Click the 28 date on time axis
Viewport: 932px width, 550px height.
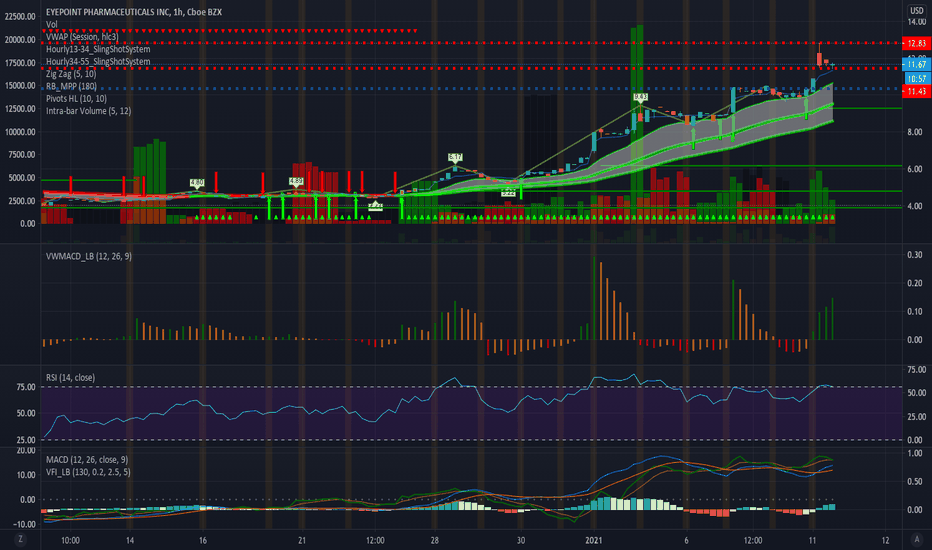click(x=435, y=540)
